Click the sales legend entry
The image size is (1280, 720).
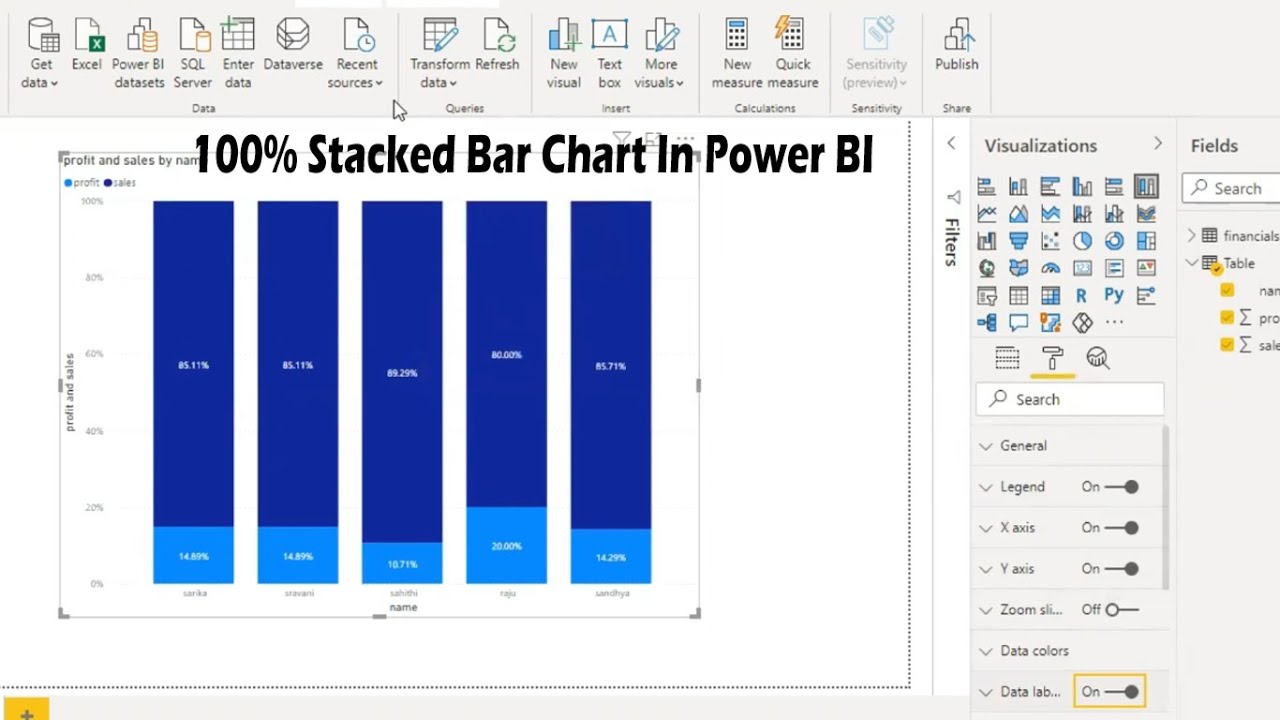pos(120,183)
